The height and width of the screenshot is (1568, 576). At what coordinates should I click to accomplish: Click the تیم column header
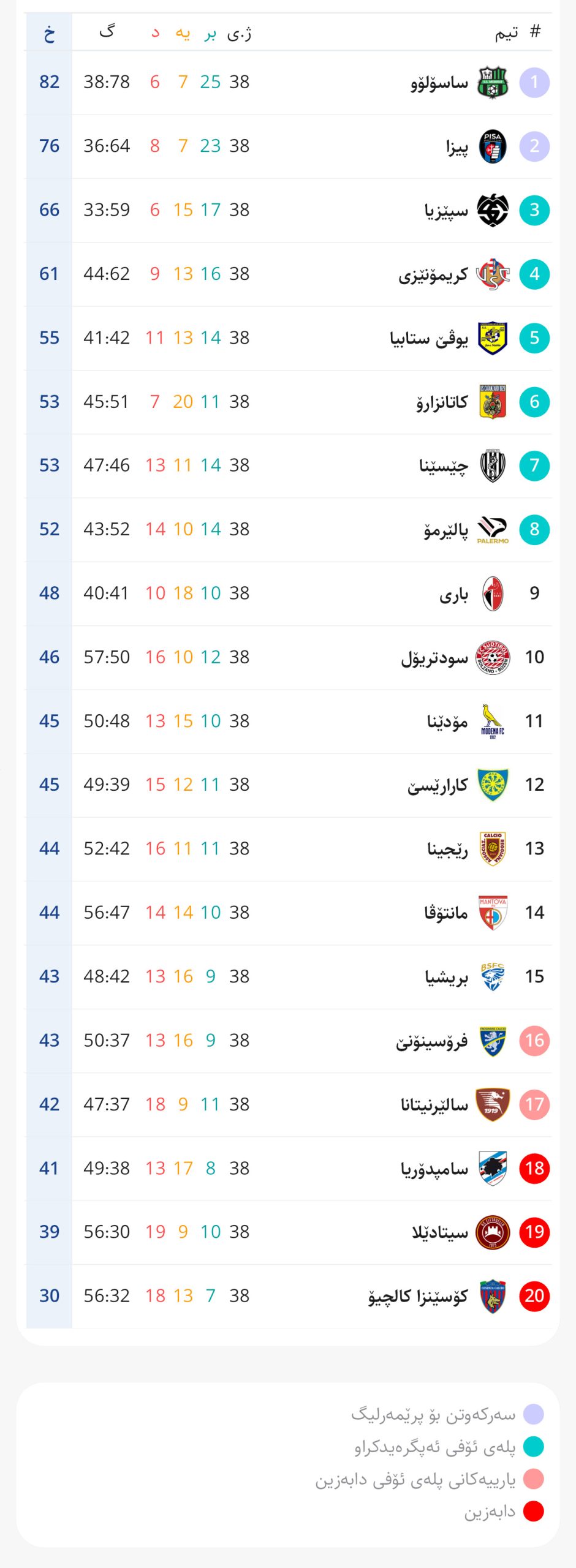click(x=506, y=32)
